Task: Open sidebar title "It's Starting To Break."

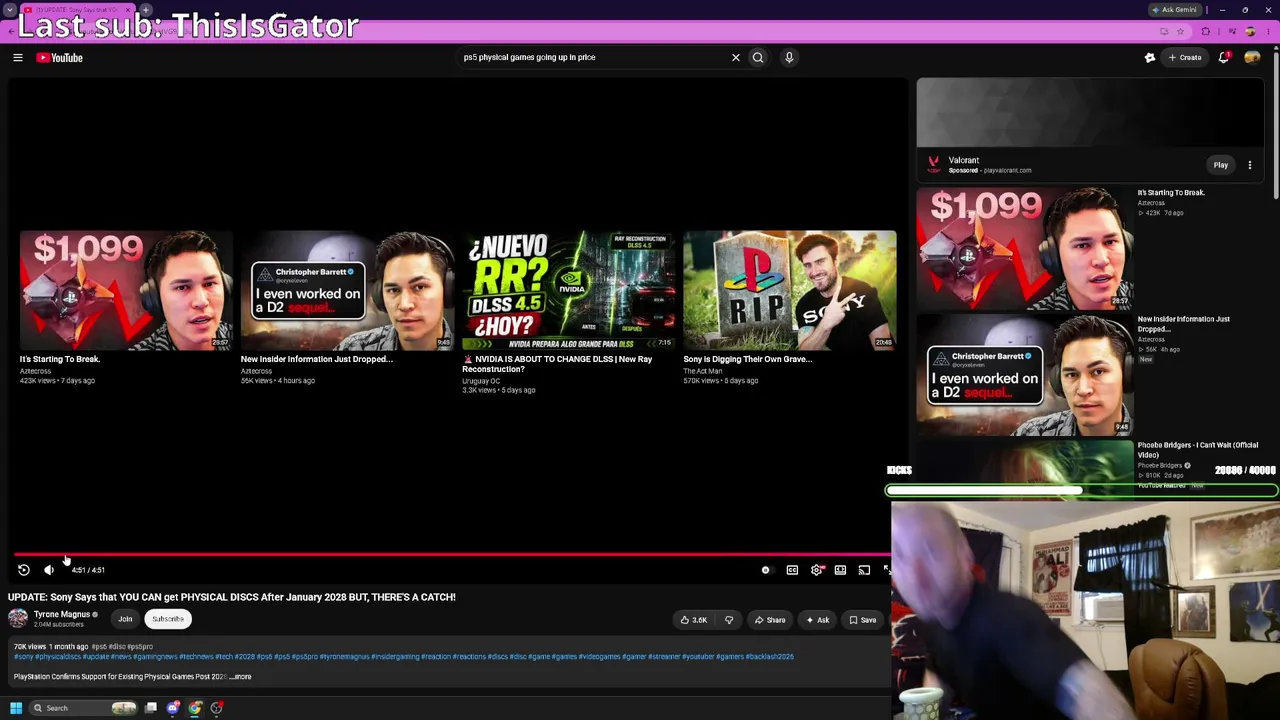Action: (x=1171, y=193)
